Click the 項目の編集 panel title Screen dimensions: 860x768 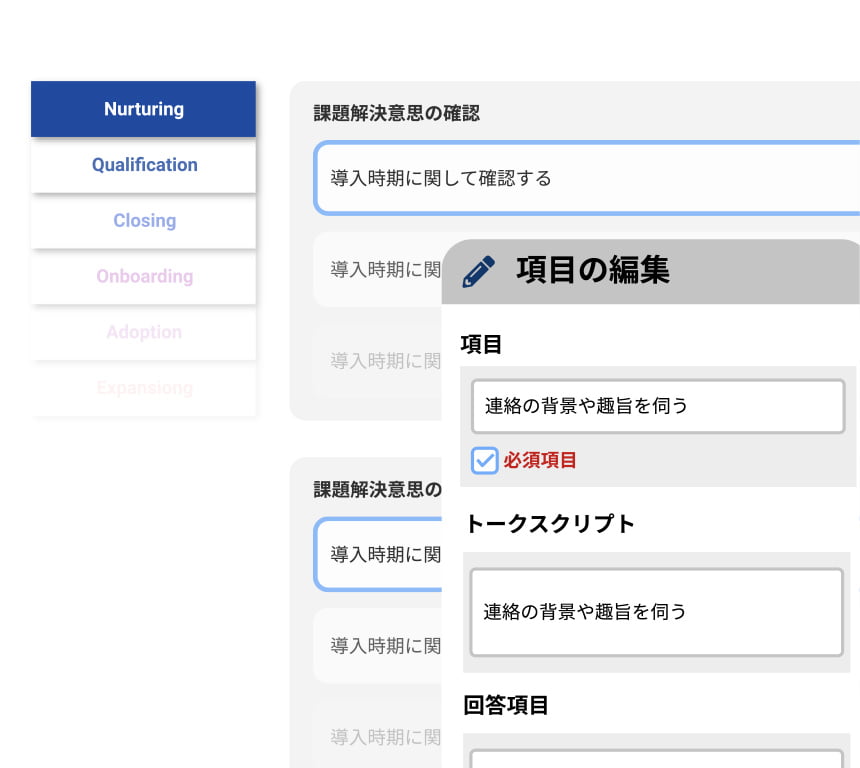[x=592, y=270]
